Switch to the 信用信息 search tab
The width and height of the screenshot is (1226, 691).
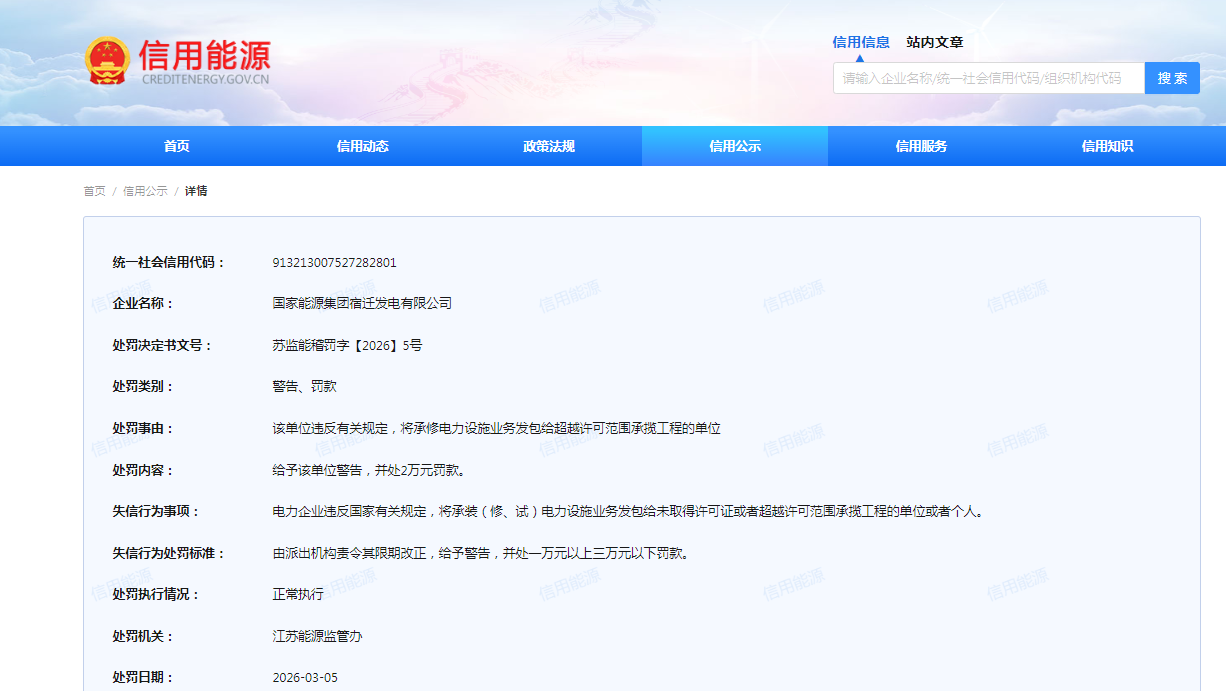860,42
